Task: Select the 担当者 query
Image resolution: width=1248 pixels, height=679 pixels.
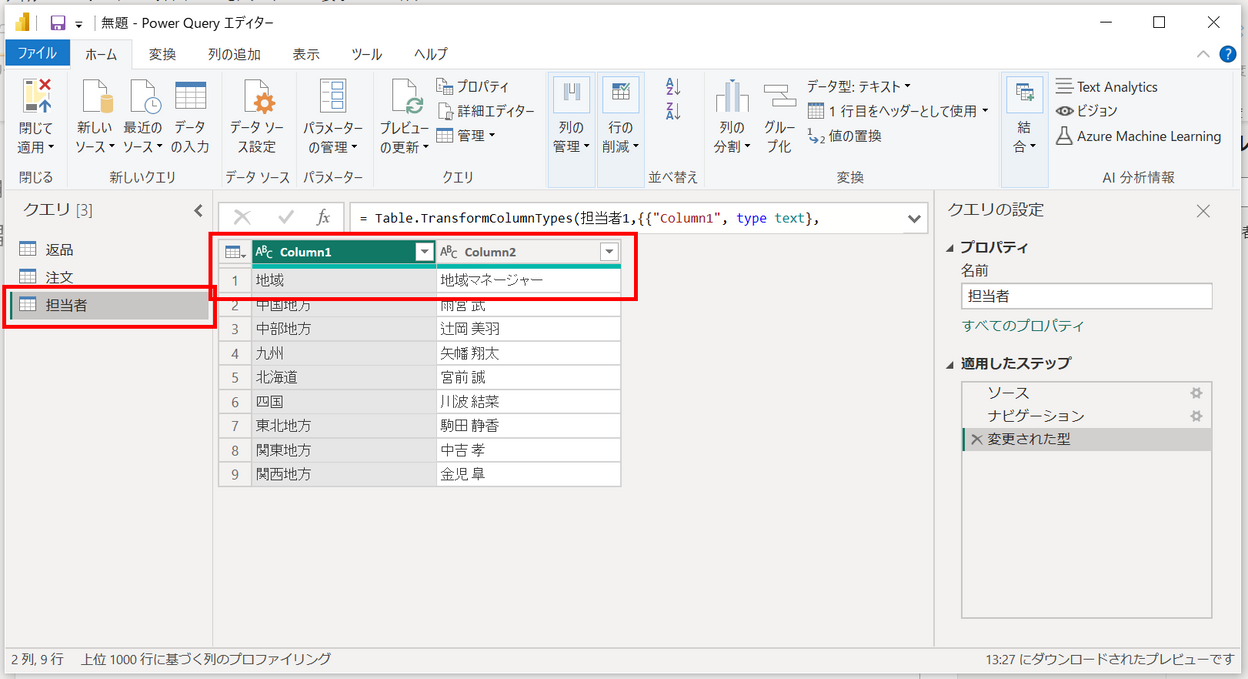Action: coord(109,305)
